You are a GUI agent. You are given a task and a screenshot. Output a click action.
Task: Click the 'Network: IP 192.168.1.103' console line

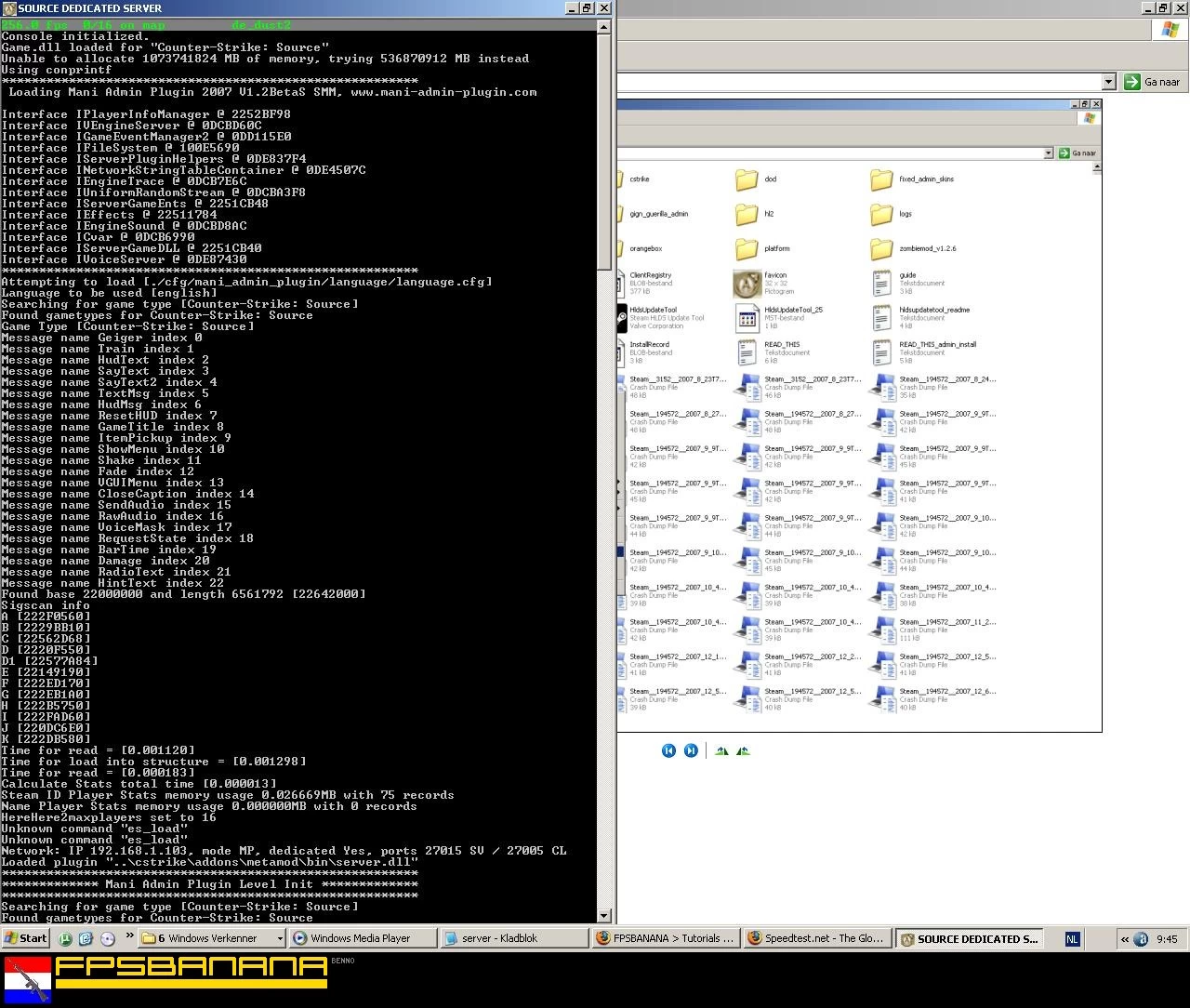coord(284,851)
